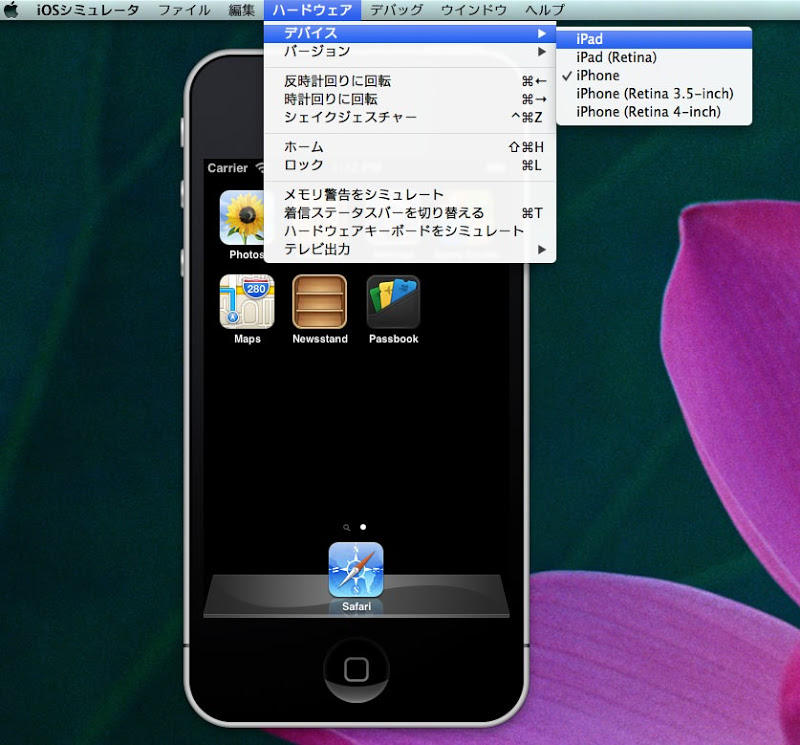The image size is (800, 745).
Task: Choose 時計回りに回転 (rotate right)
Action: pyautogui.click(x=410, y=99)
